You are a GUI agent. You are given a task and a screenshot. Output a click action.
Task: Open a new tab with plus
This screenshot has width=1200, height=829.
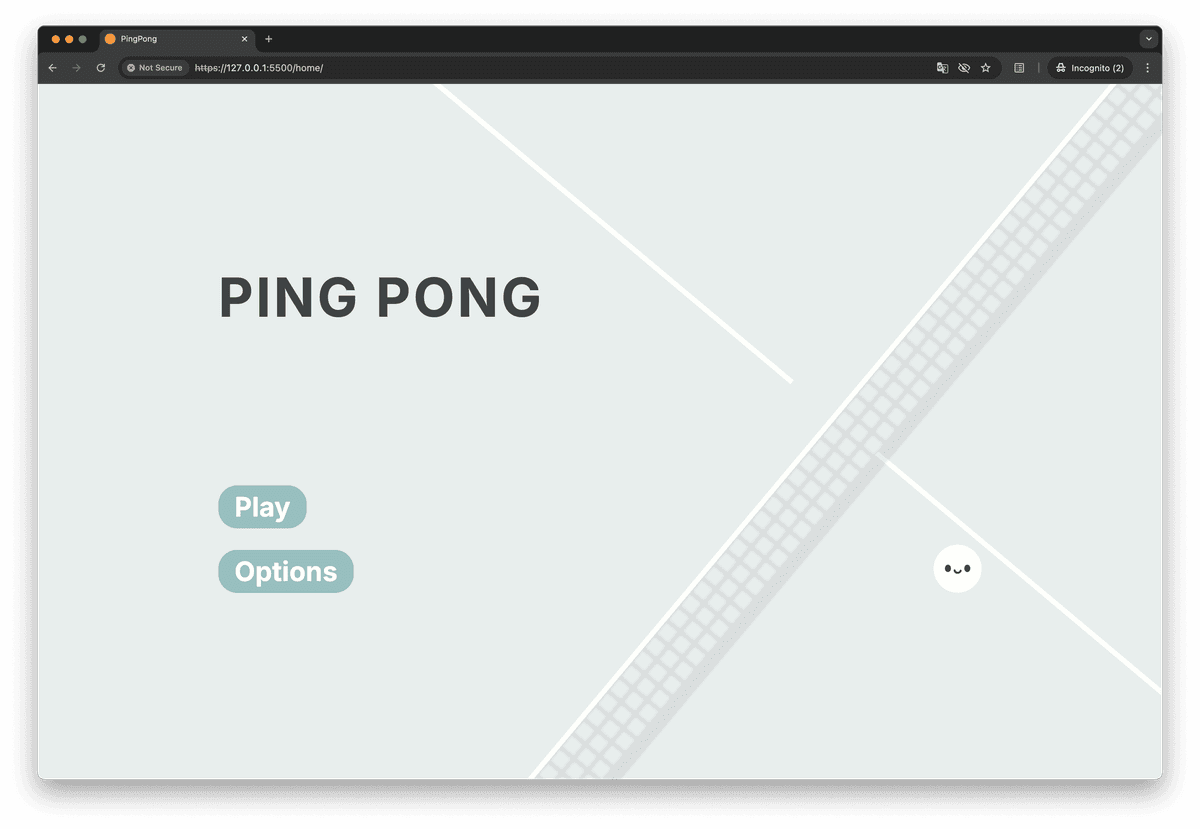click(268, 39)
